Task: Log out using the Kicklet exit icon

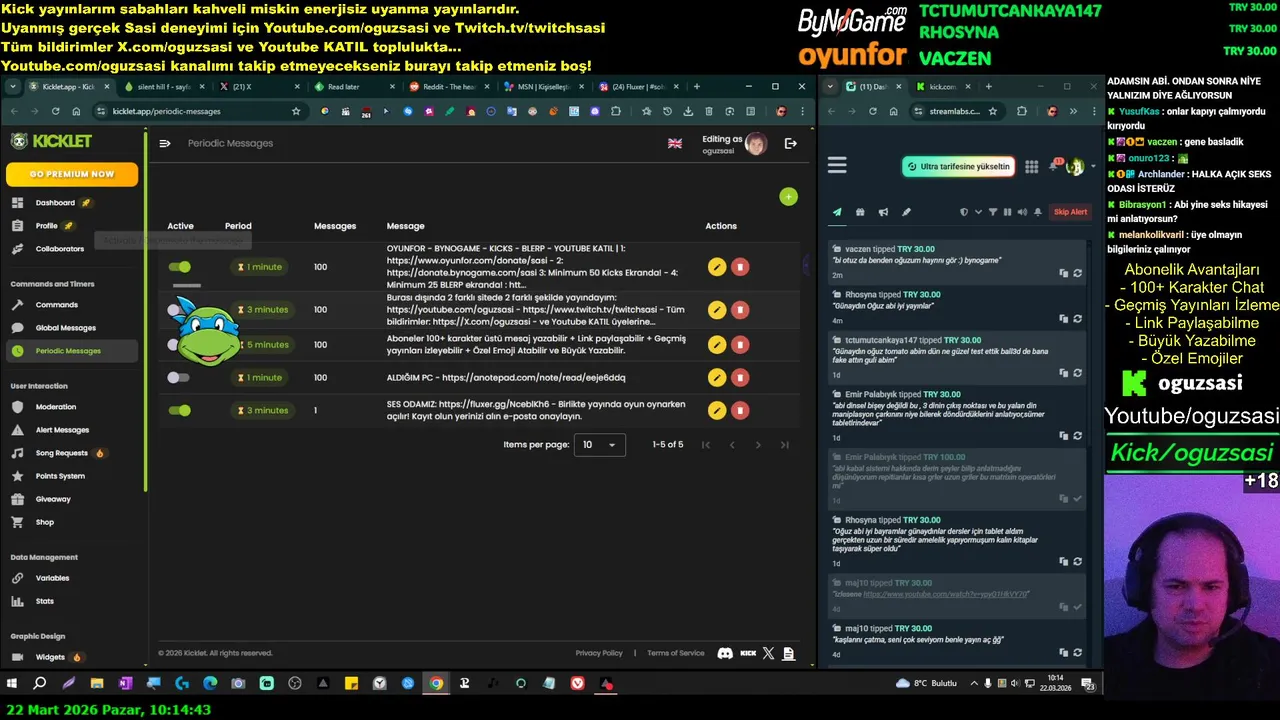Action: (x=791, y=143)
